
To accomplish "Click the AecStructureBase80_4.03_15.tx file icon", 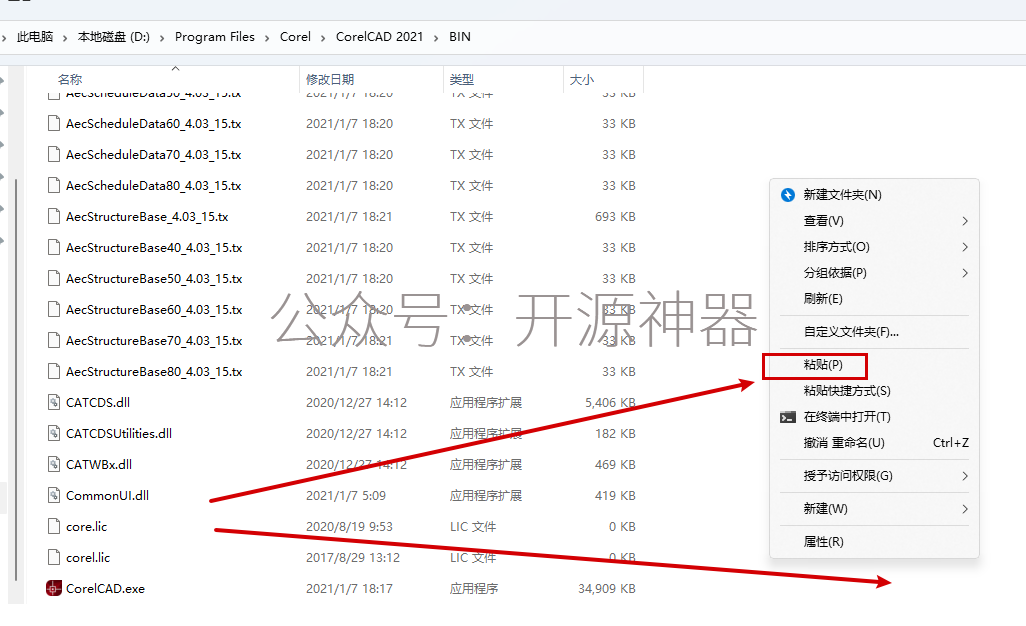I will 54,371.
